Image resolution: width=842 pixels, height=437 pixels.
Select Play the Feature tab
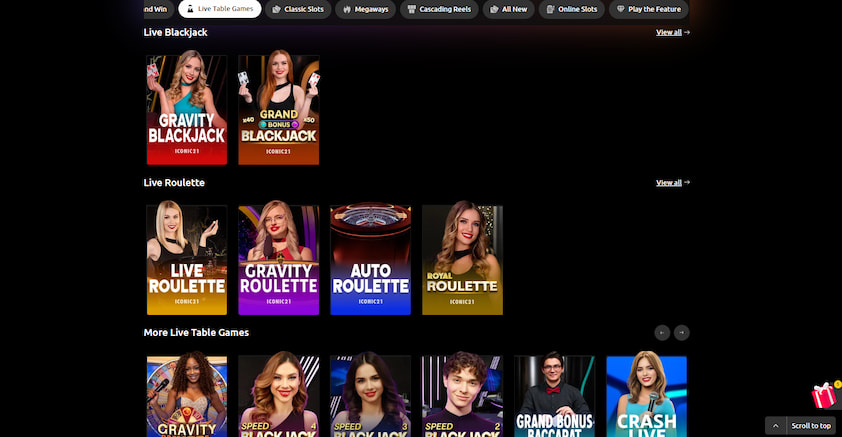click(649, 9)
